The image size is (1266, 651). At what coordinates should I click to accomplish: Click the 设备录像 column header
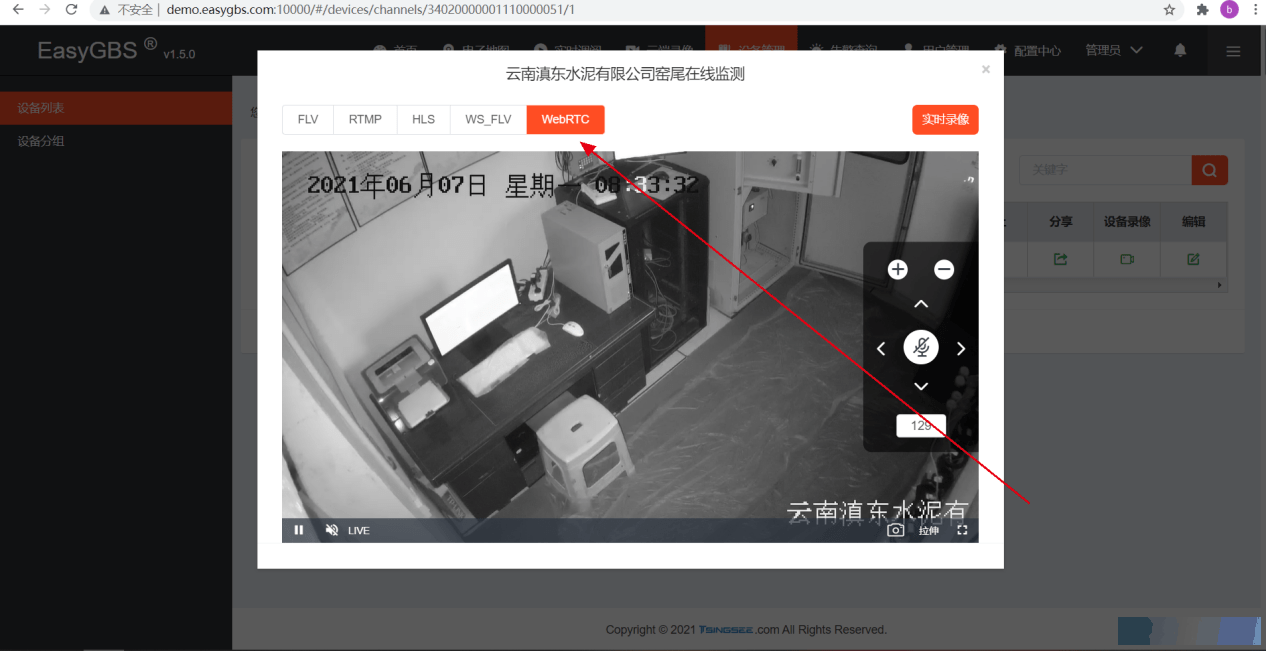point(1127,222)
